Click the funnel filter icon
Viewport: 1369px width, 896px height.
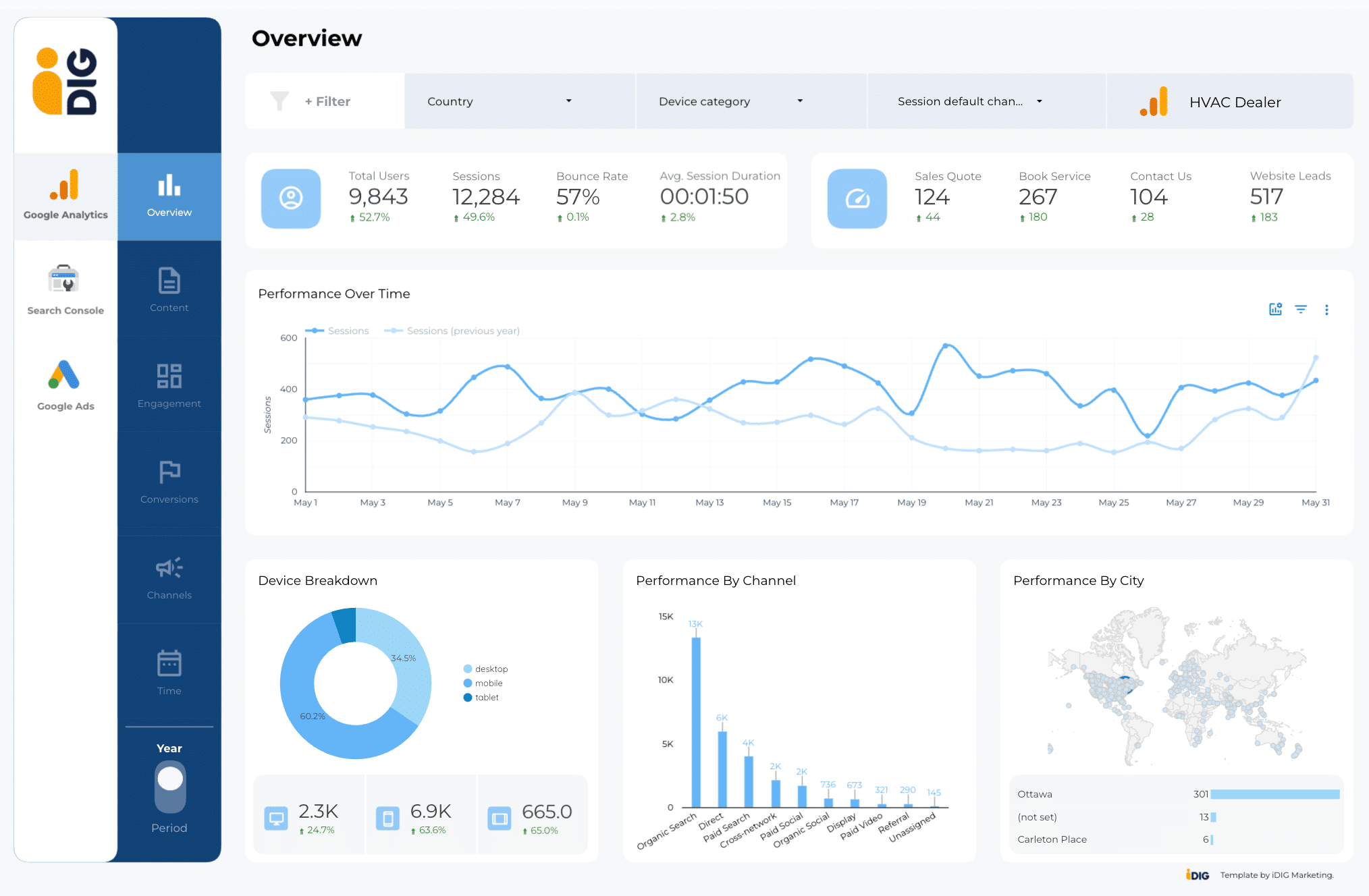pyautogui.click(x=279, y=101)
